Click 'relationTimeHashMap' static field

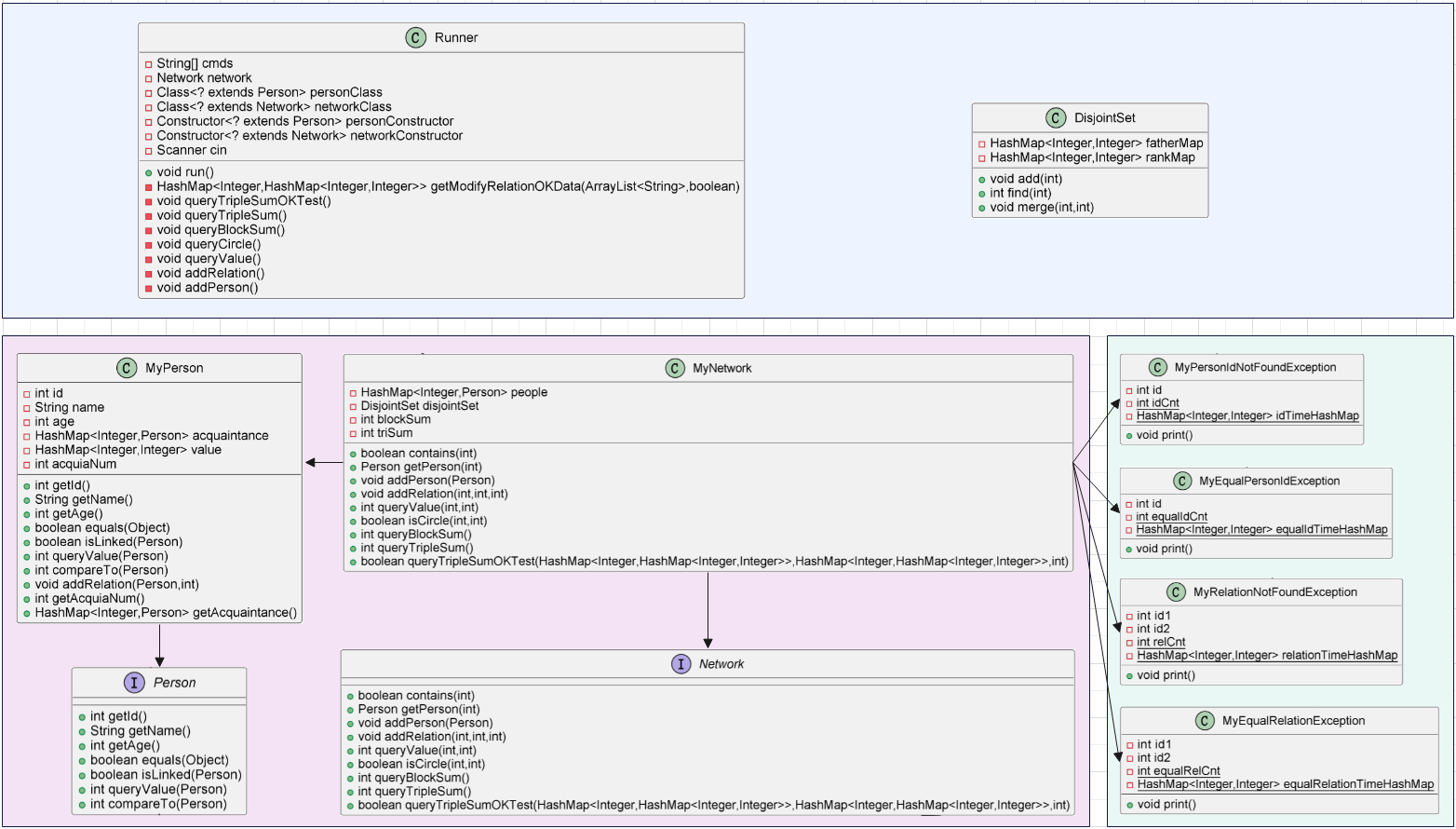click(1267, 656)
